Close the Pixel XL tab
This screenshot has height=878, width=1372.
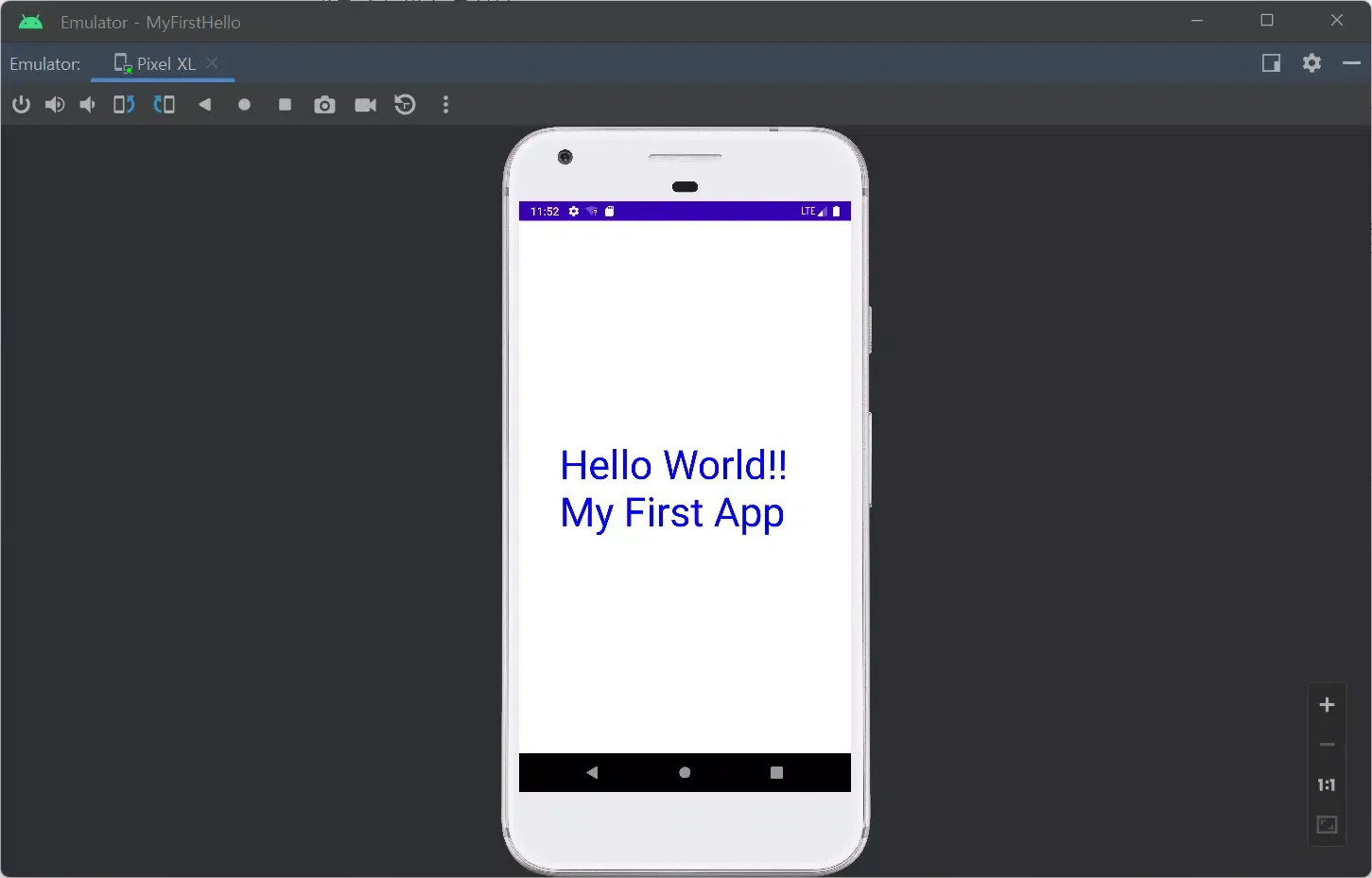point(213,63)
